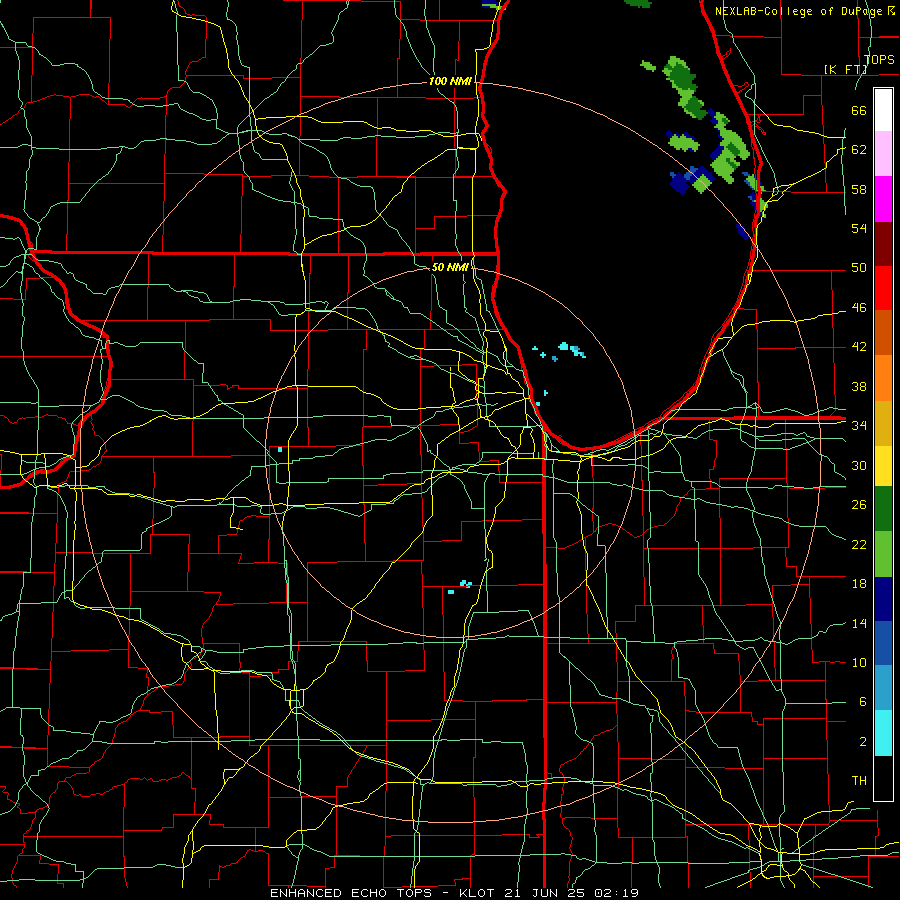Screen dimensions: 900x900
Task: Click the '42' legend value
Action: tap(859, 347)
